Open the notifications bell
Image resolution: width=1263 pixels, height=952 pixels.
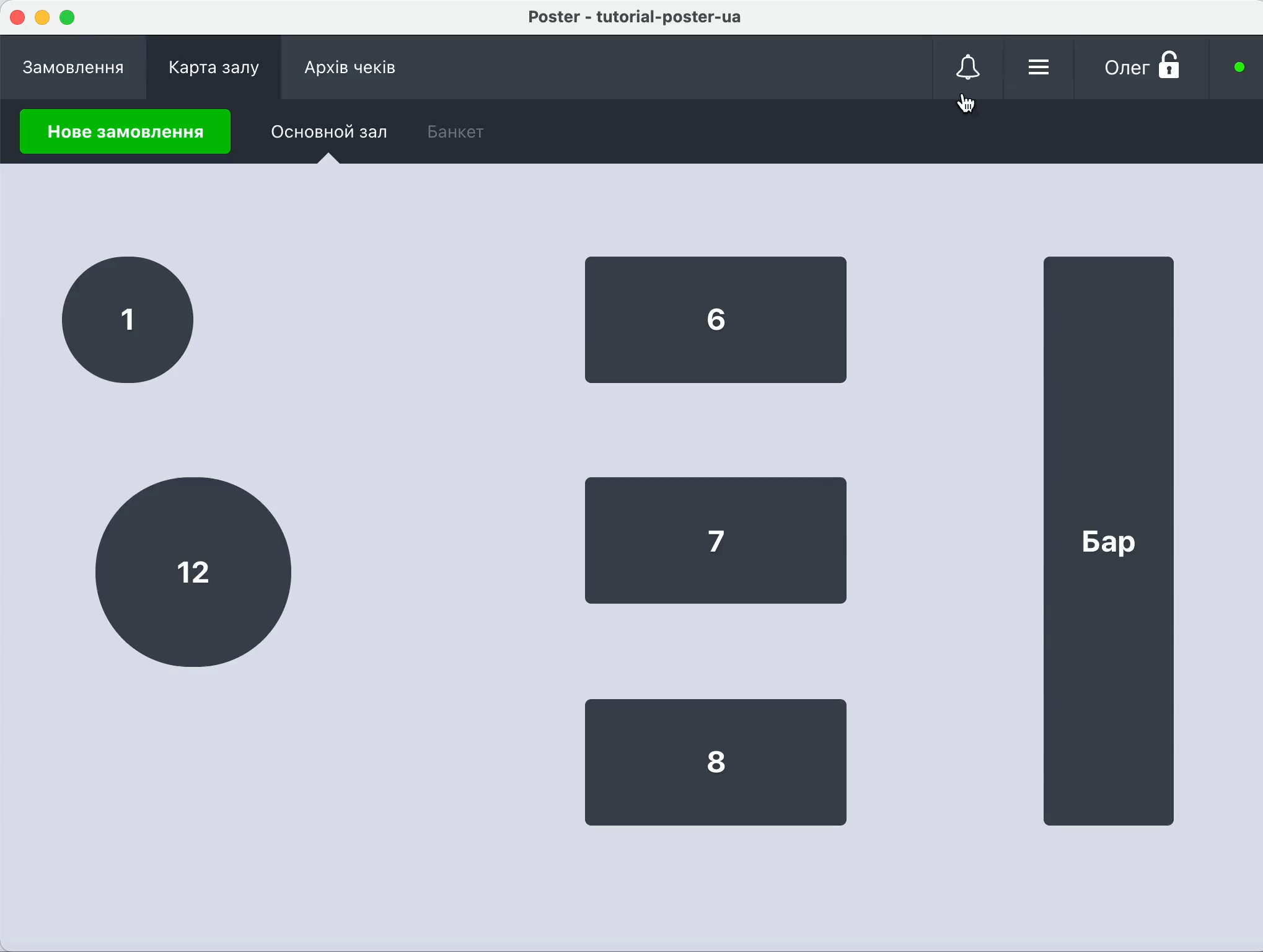coord(967,67)
